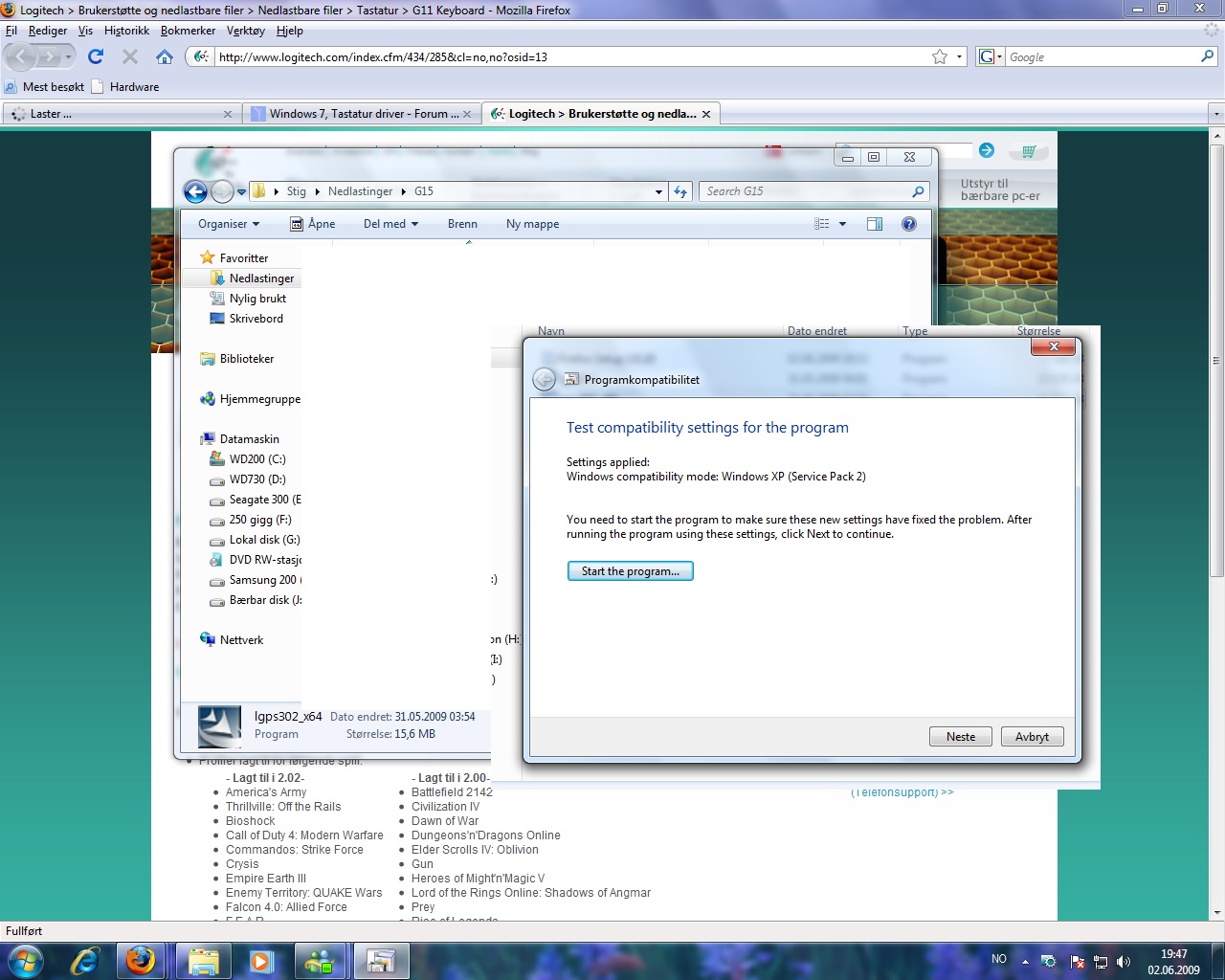Select Nedlastinger in navigation pane
Image resolution: width=1225 pixels, height=980 pixels.
click(253, 278)
